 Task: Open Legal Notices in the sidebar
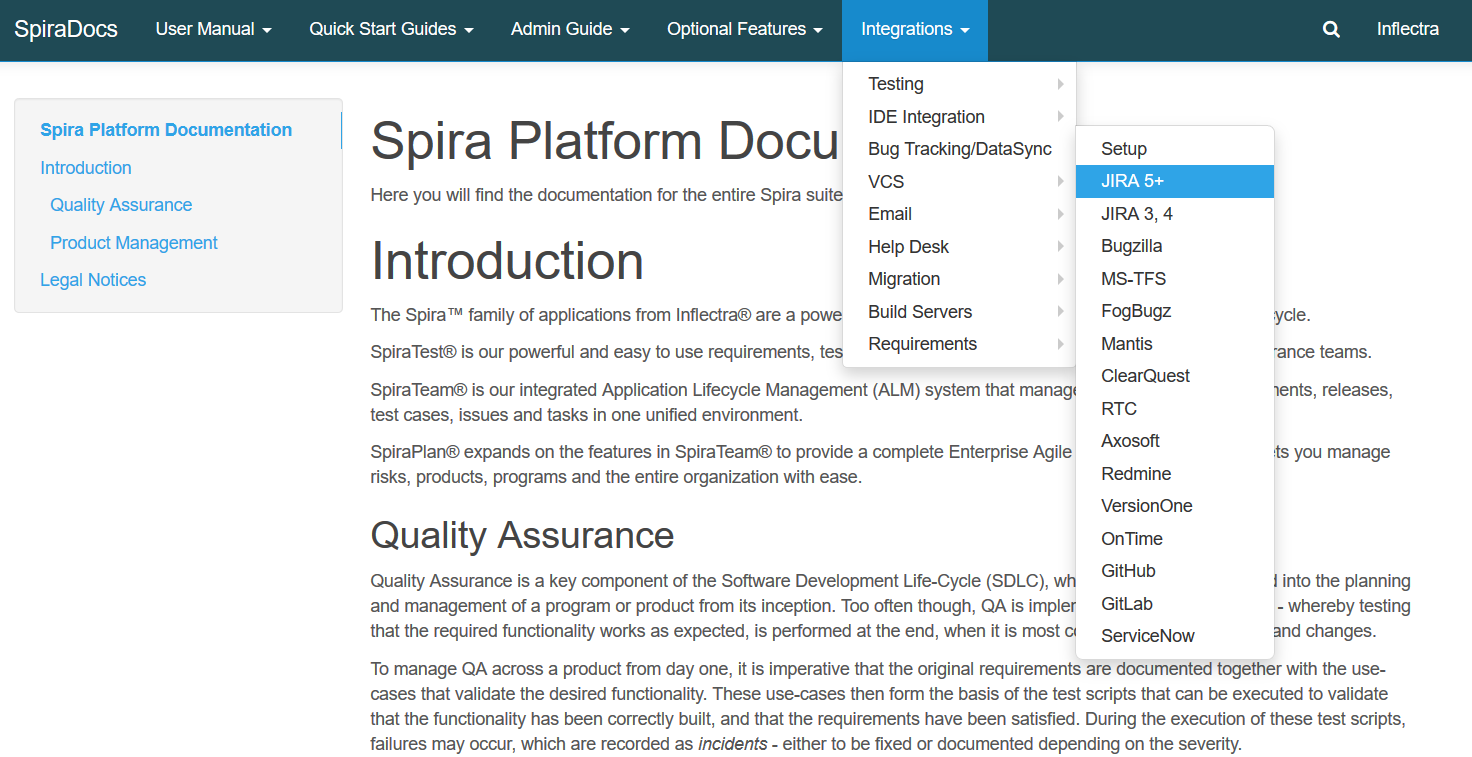(93, 280)
